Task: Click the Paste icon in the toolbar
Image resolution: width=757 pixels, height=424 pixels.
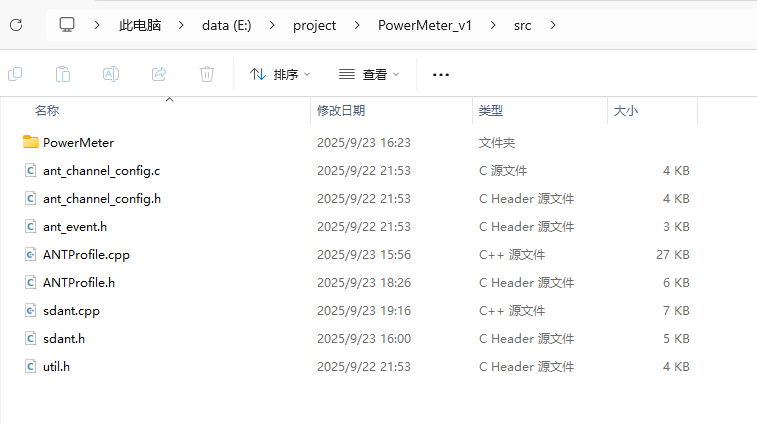Action: click(63, 74)
